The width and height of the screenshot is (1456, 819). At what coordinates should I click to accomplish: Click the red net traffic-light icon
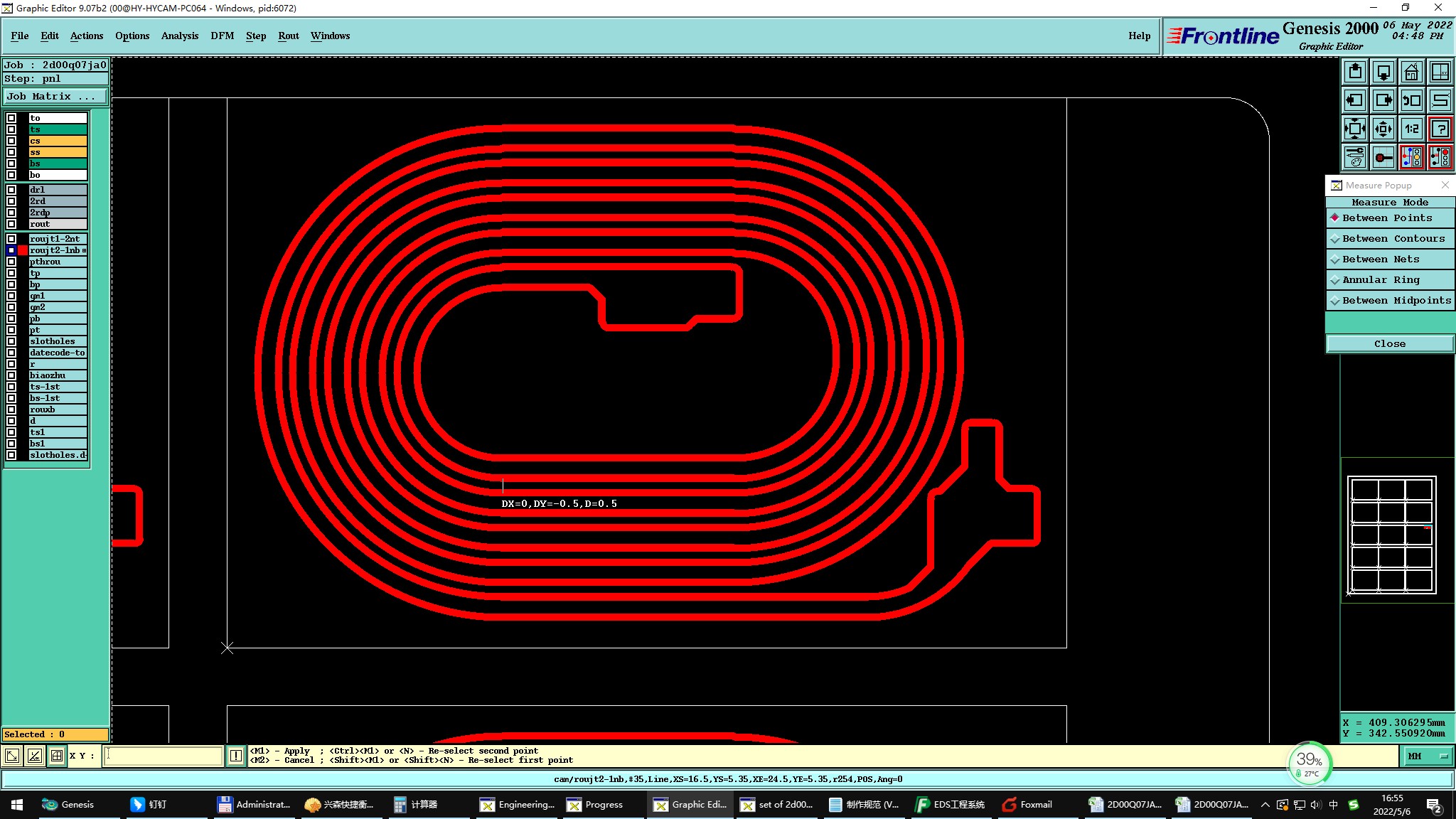pyautogui.click(x=1440, y=157)
